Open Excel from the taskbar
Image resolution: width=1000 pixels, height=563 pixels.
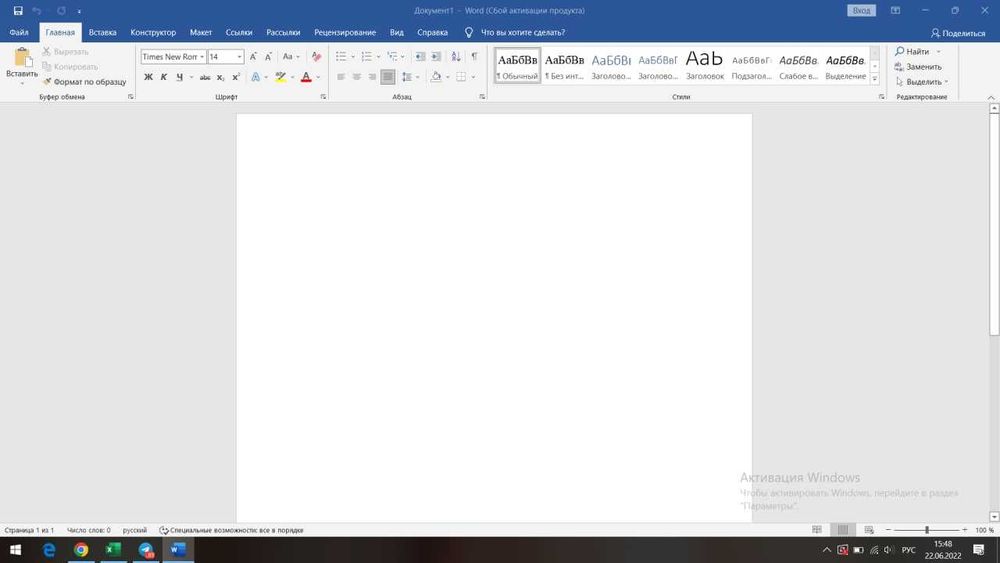coord(113,550)
